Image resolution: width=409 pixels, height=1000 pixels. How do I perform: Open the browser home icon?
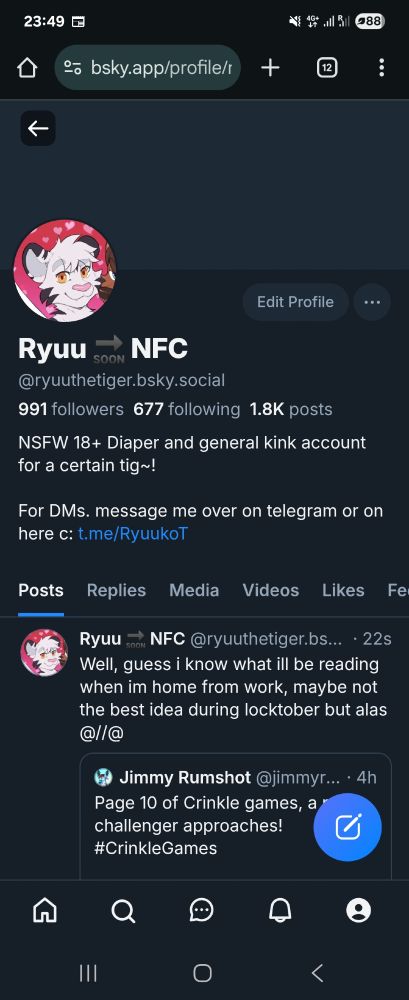pyautogui.click(x=27, y=68)
